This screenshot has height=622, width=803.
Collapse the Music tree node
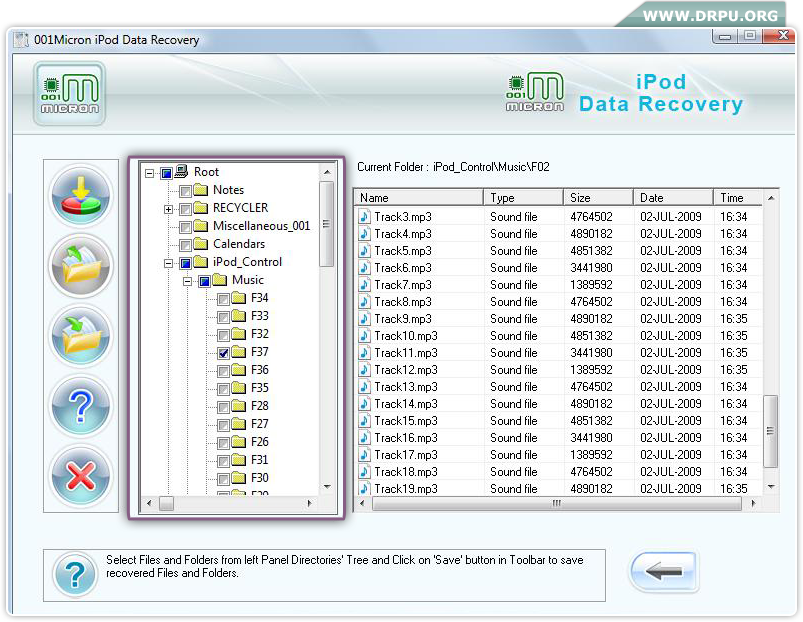coord(187,281)
